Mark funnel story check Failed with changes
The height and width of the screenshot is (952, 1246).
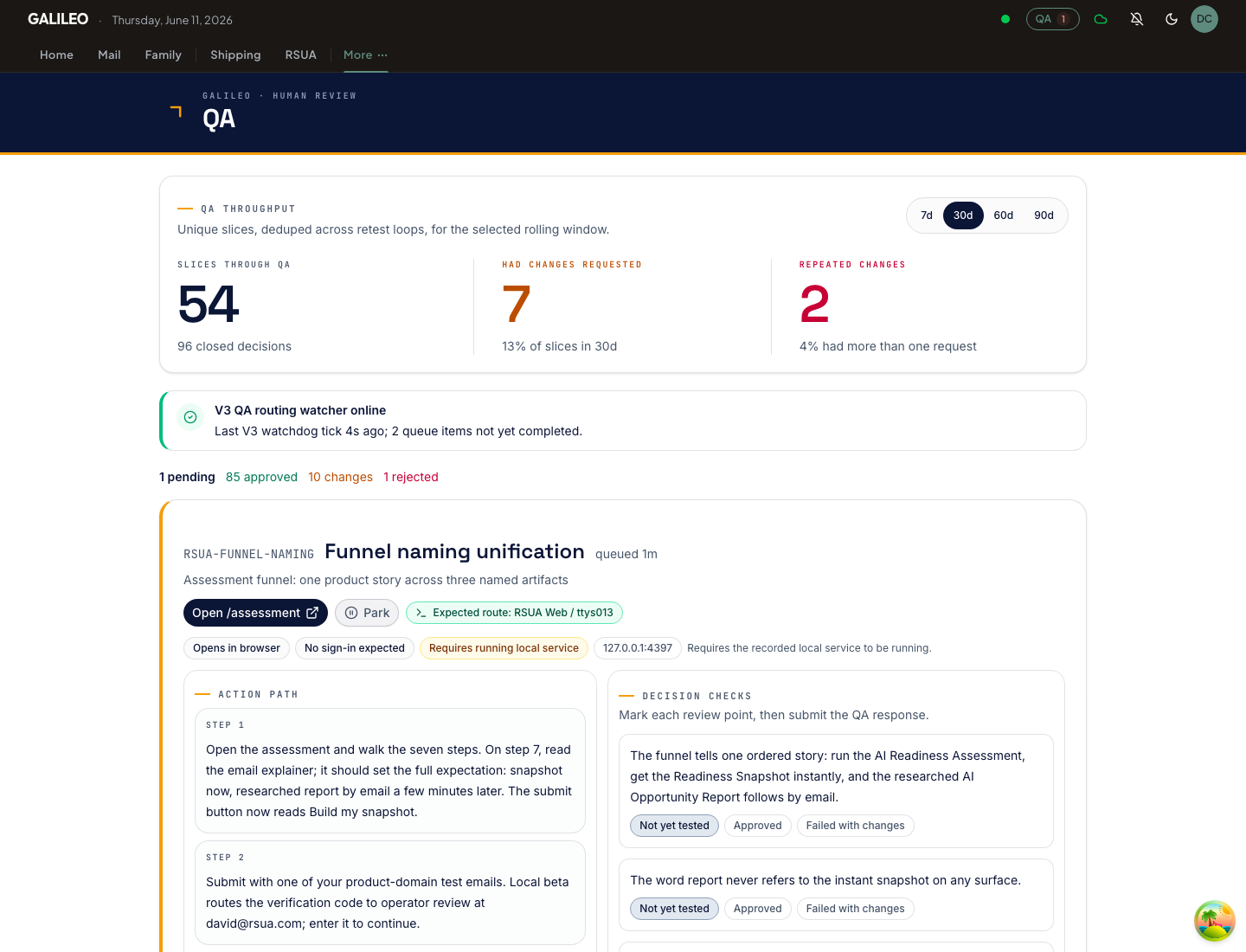tap(855, 826)
